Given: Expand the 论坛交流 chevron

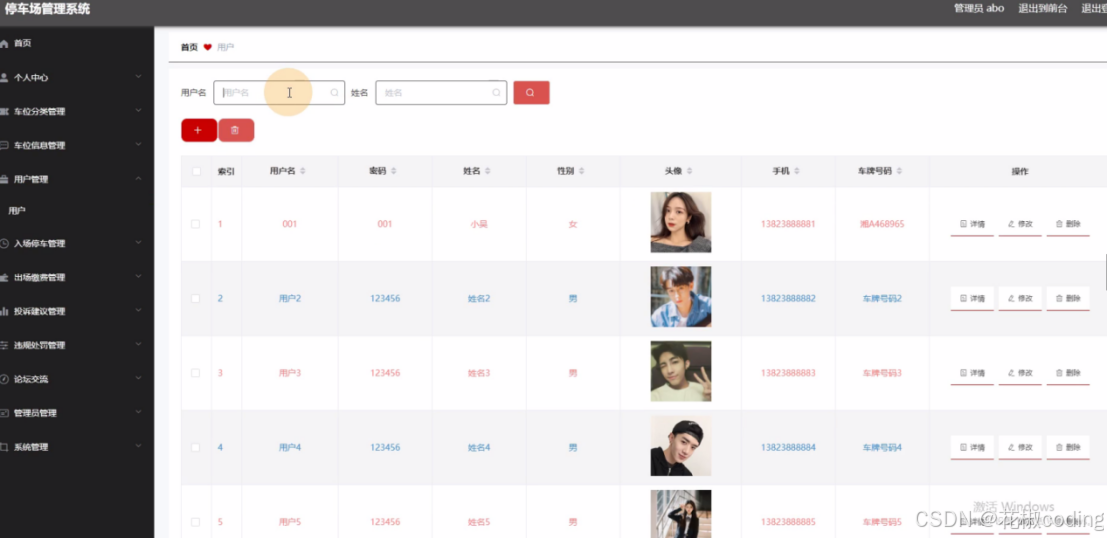Looking at the screenshot, I should (138, 378).
